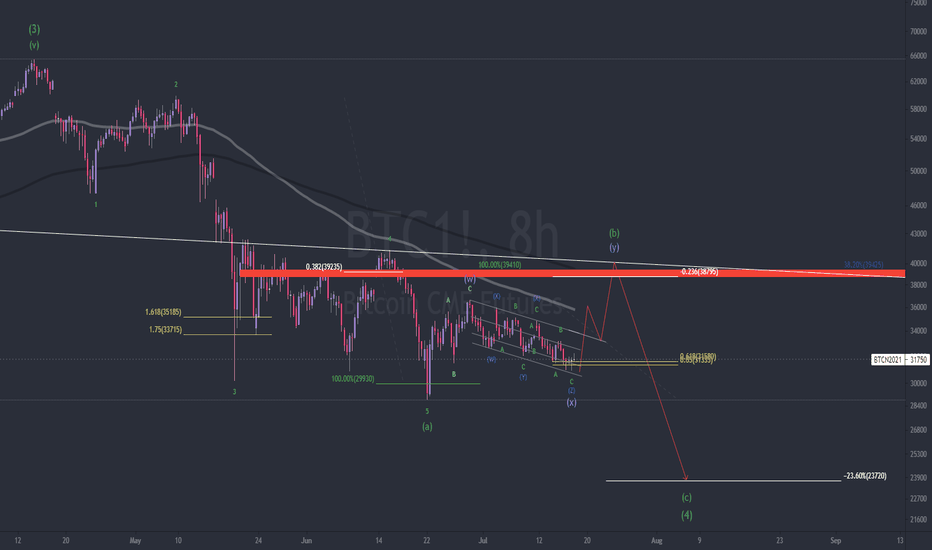The height and width of the screenshot is (550, 932).
Task: Select the green (c) wave label
Action: (x=687, y=498)
